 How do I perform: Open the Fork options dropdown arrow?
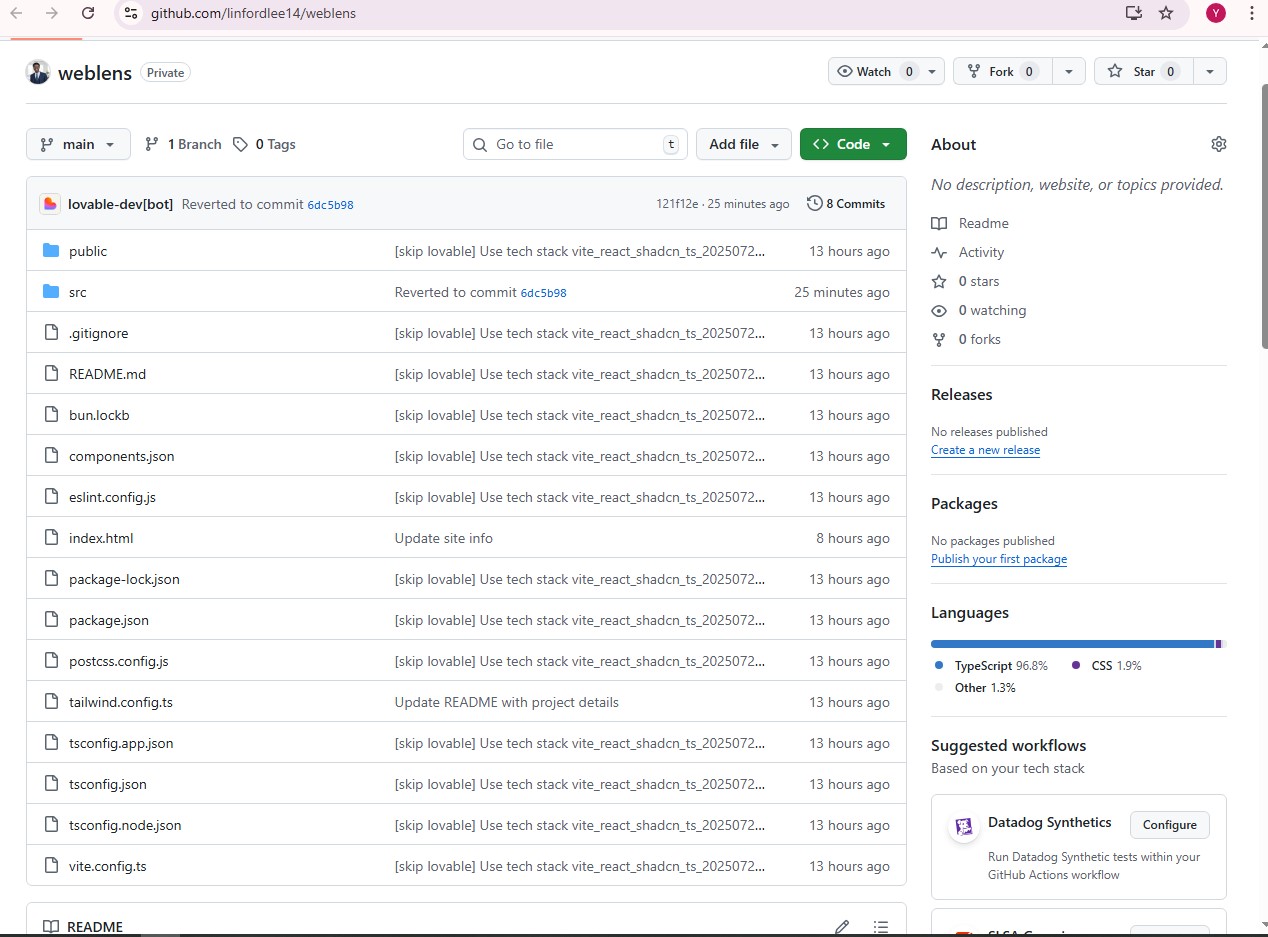click(x=1069, y=71)
